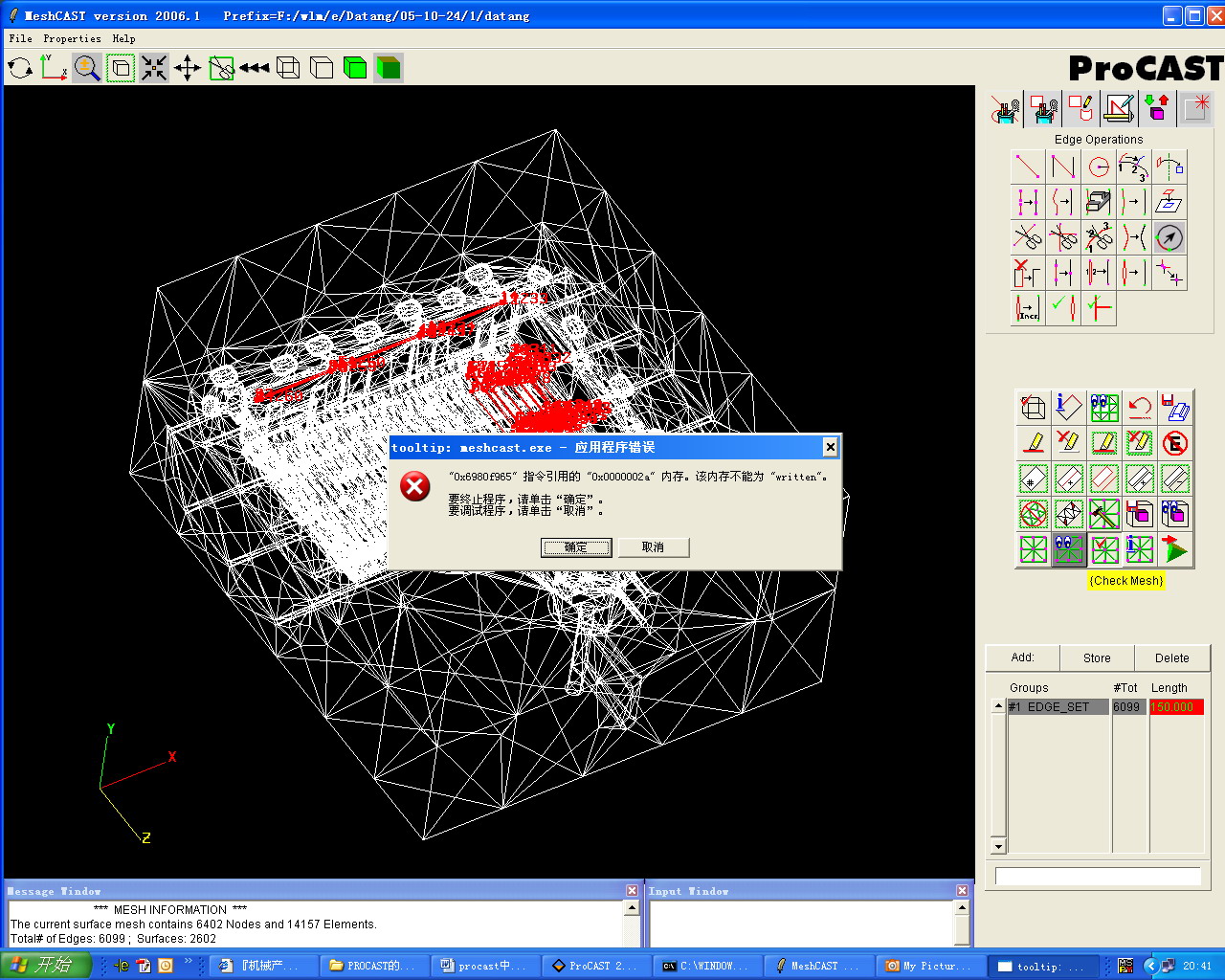Click the Delete button in groups panel
1225x980 pixels.
pos(1172,658)
